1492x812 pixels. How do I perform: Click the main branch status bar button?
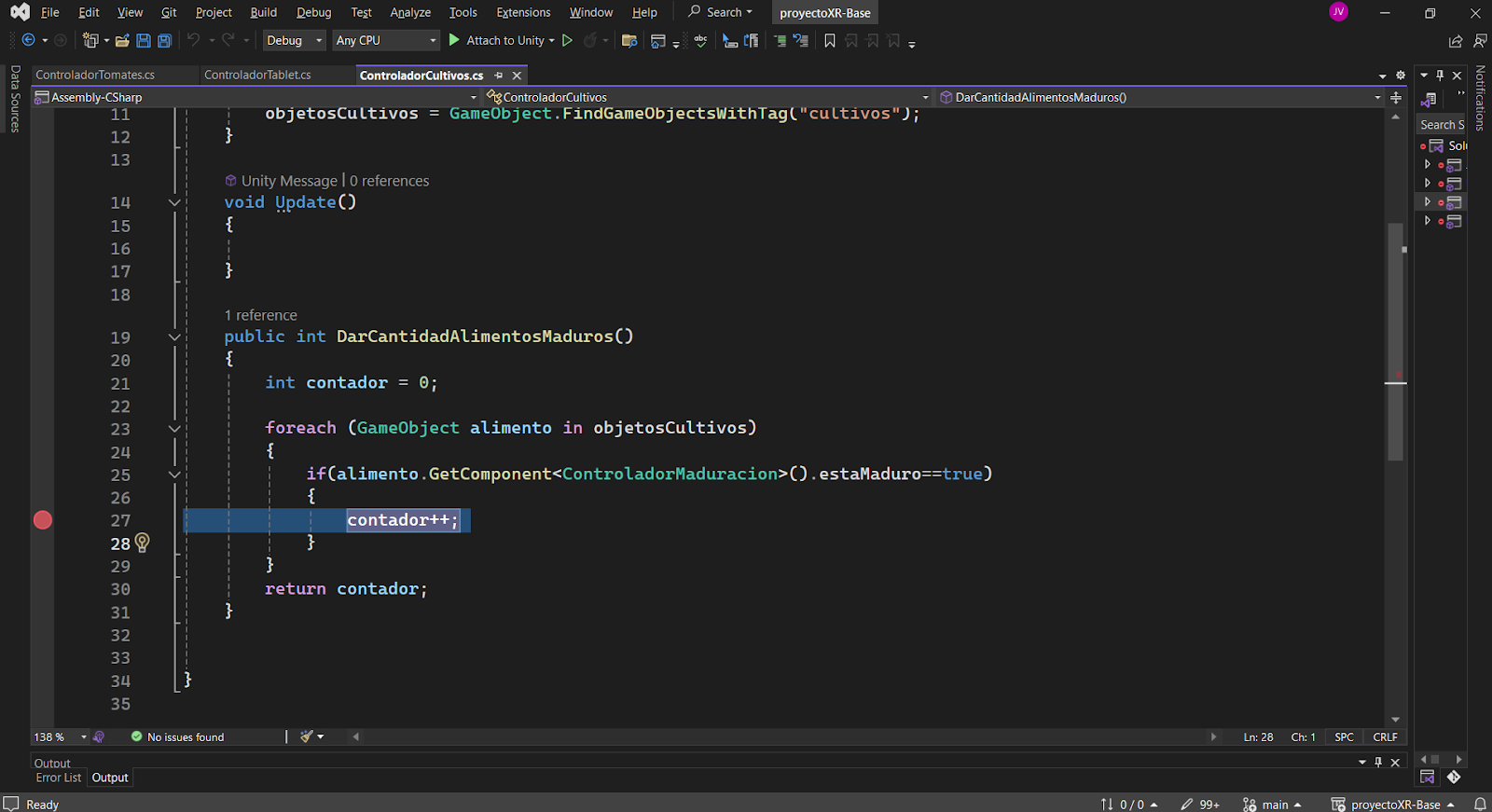[x=1273, y=804]
